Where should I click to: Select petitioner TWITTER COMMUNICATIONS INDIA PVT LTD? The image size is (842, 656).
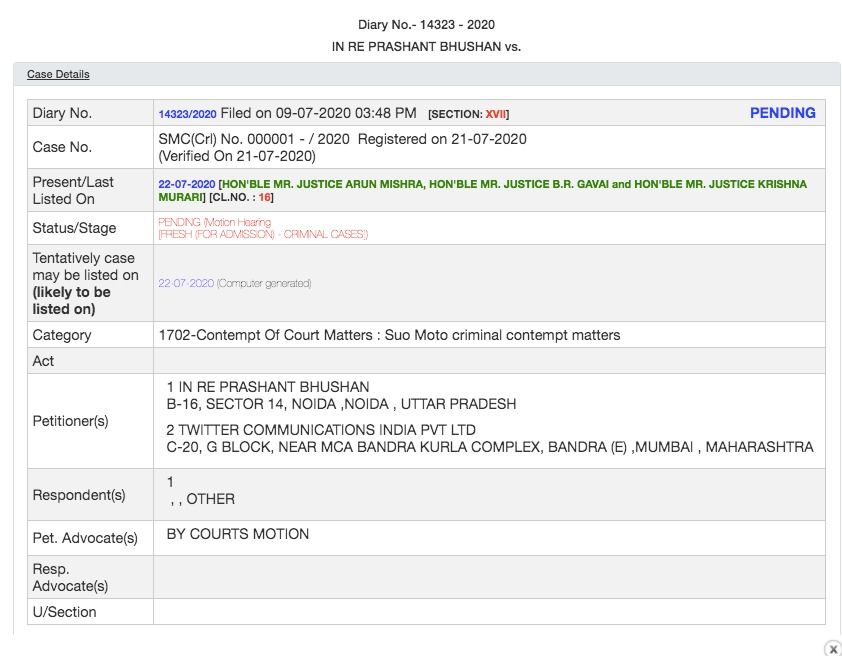pos(320,430)
